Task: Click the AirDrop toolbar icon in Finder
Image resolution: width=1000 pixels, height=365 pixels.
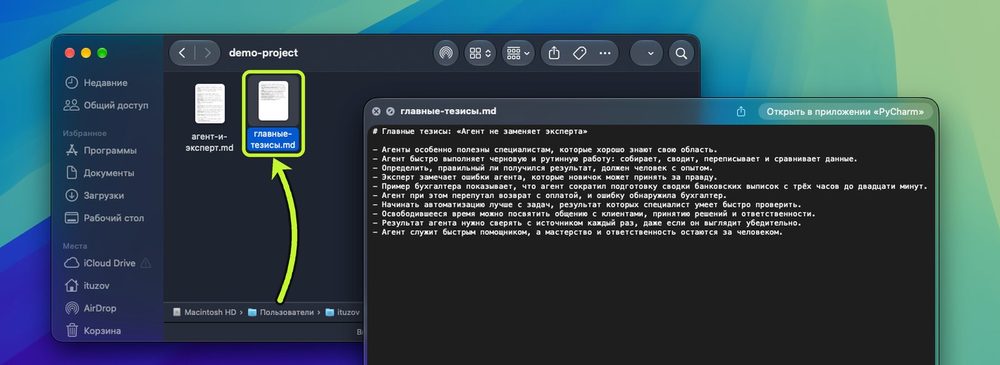Action: pos(446,53)
